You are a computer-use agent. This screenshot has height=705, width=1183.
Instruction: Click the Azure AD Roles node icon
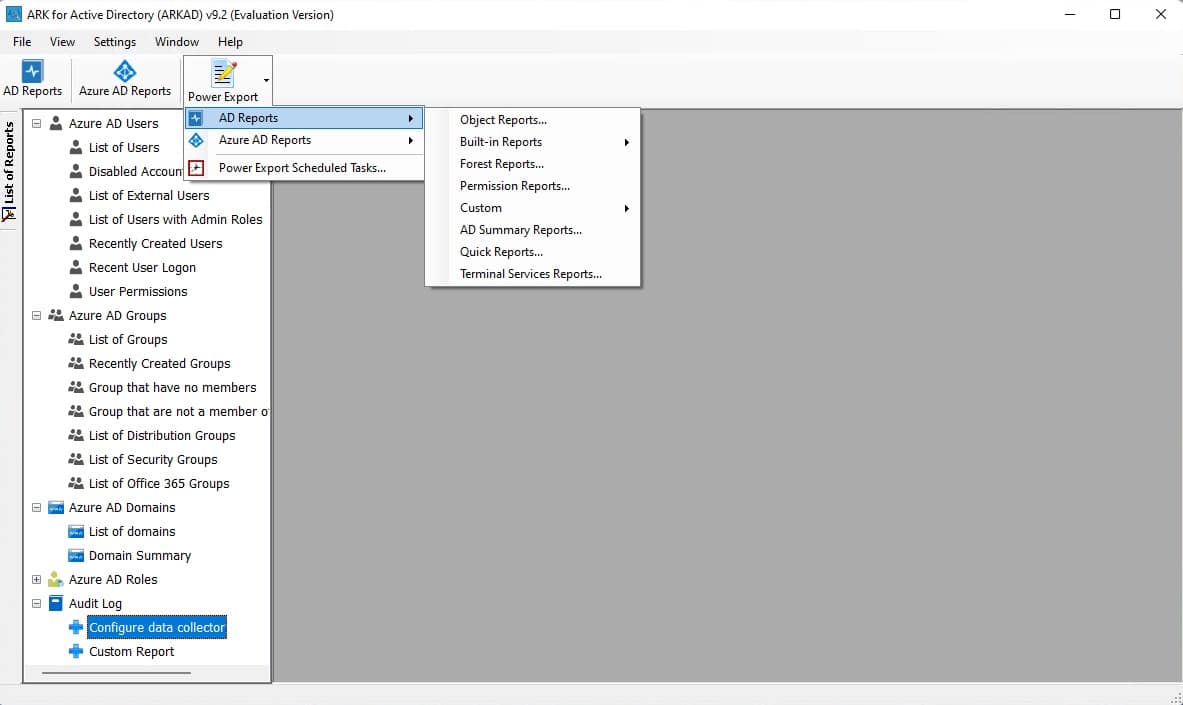coord(56,579)
